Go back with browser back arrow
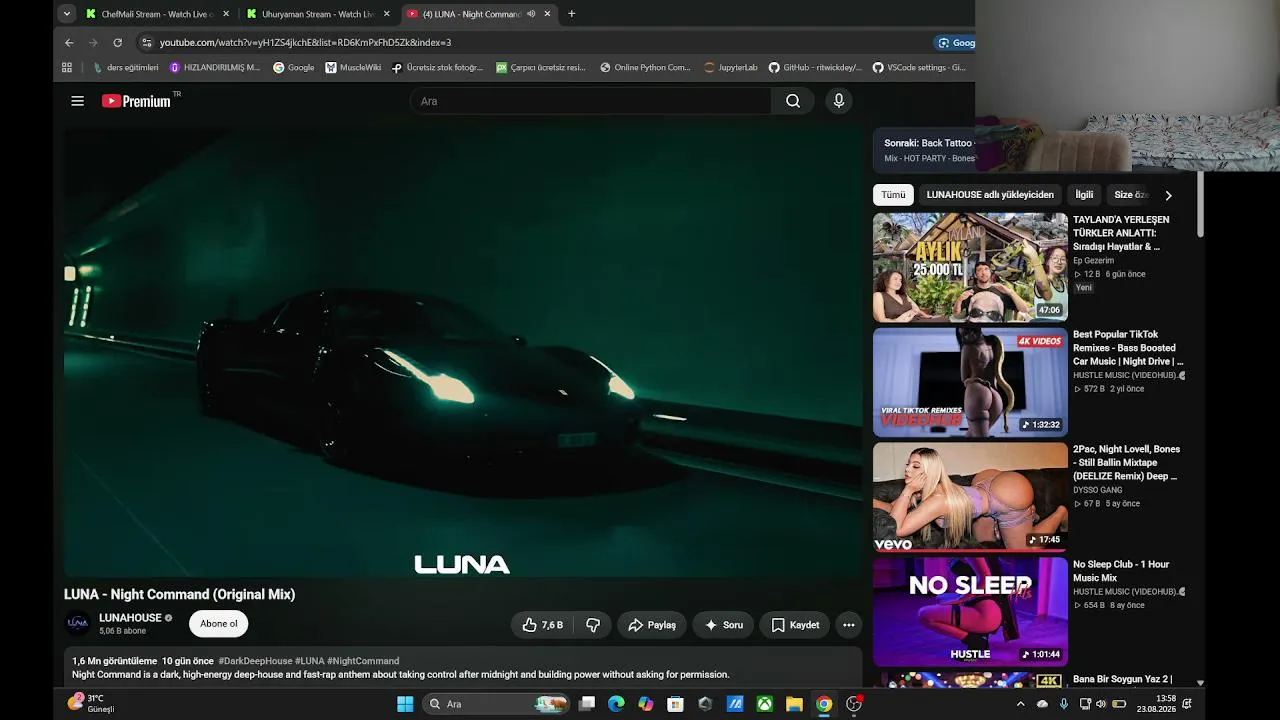Screen dimensions: 1280x720 [69, 43]
